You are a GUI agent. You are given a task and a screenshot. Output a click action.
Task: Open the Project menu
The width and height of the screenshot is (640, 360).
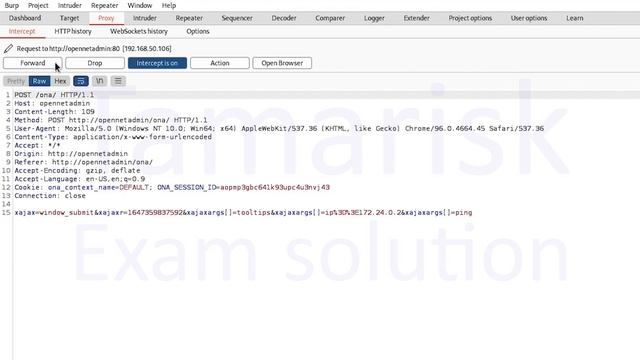pos(38,5)
